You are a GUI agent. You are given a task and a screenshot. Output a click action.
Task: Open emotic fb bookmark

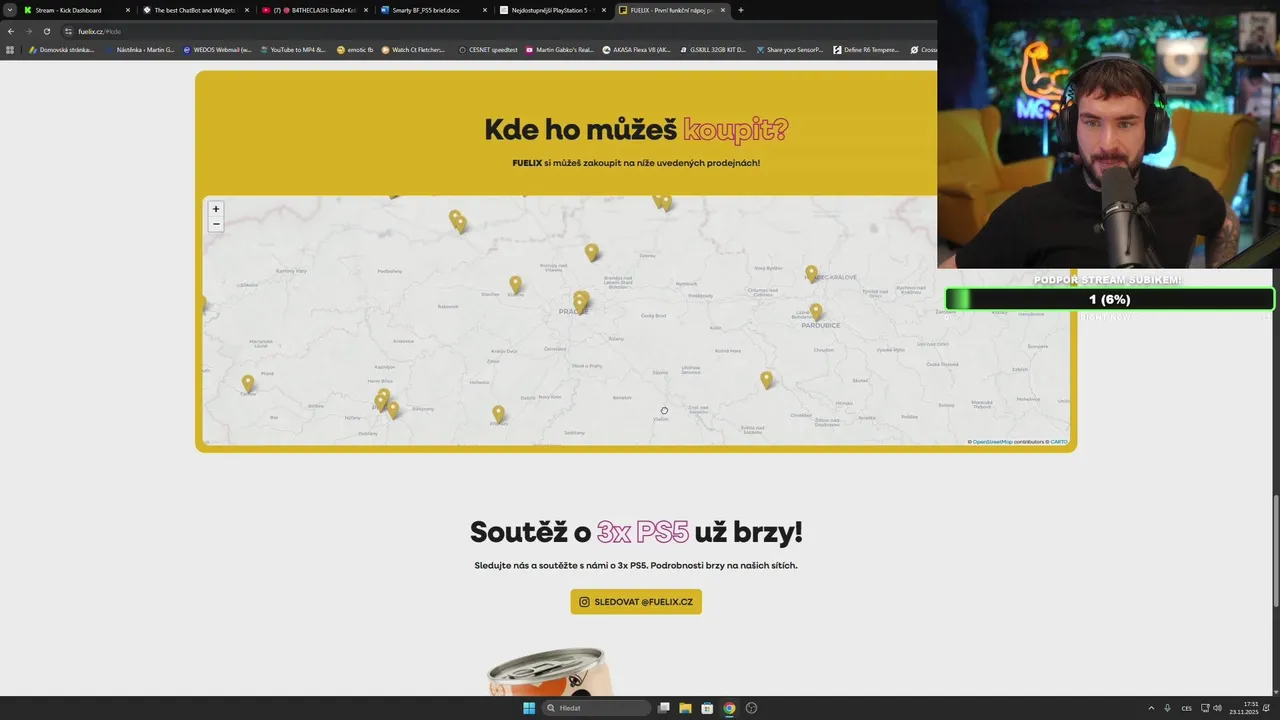[x=355, y=49]
